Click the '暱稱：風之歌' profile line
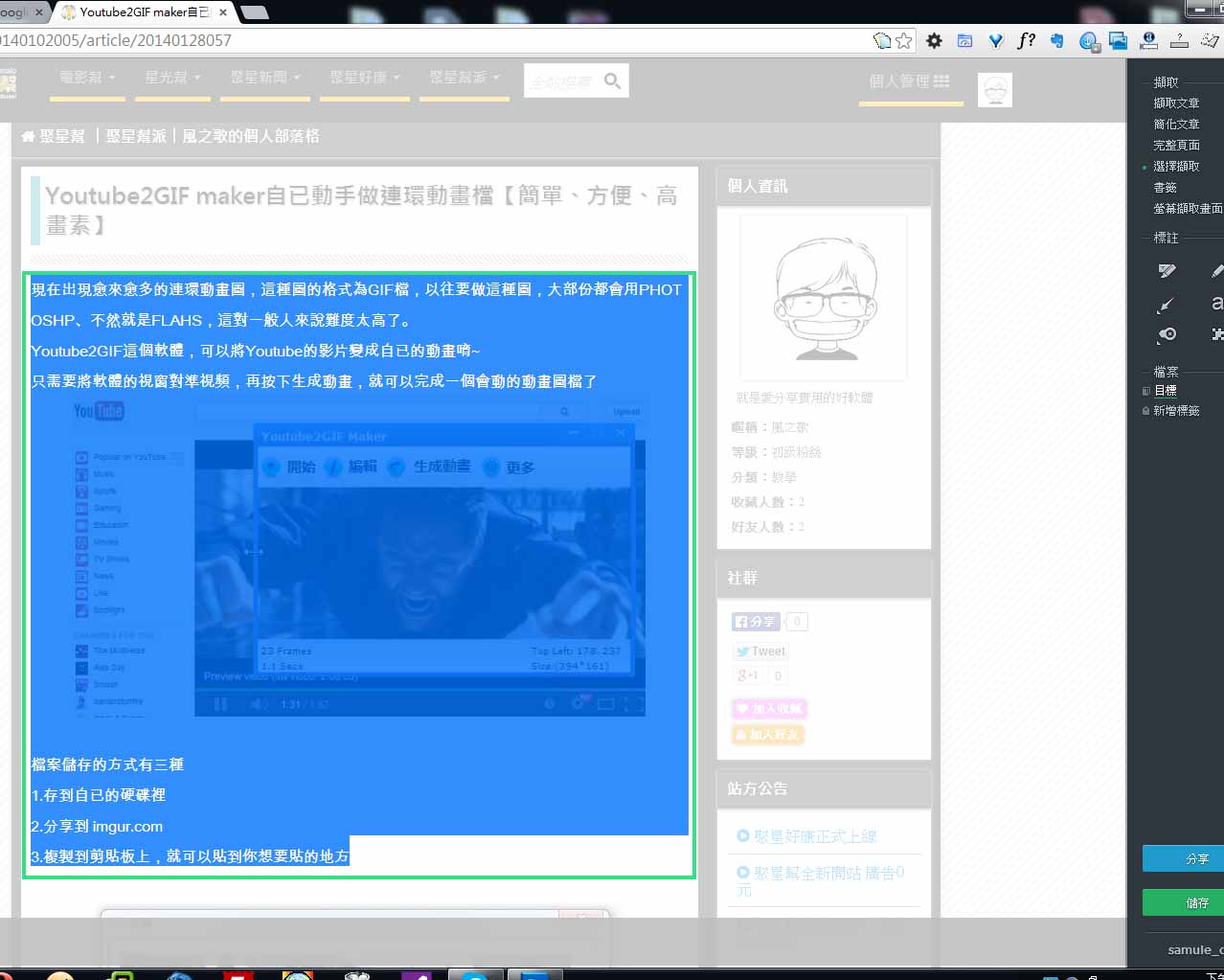The height and width of the screenshot is (980, 1224). point(770,427)
